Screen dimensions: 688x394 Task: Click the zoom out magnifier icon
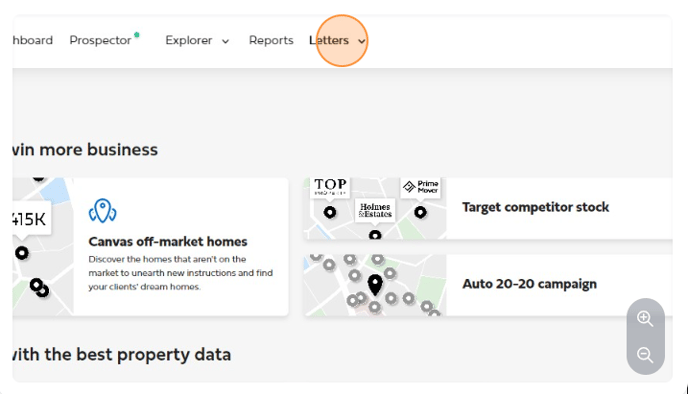(645, 355)
